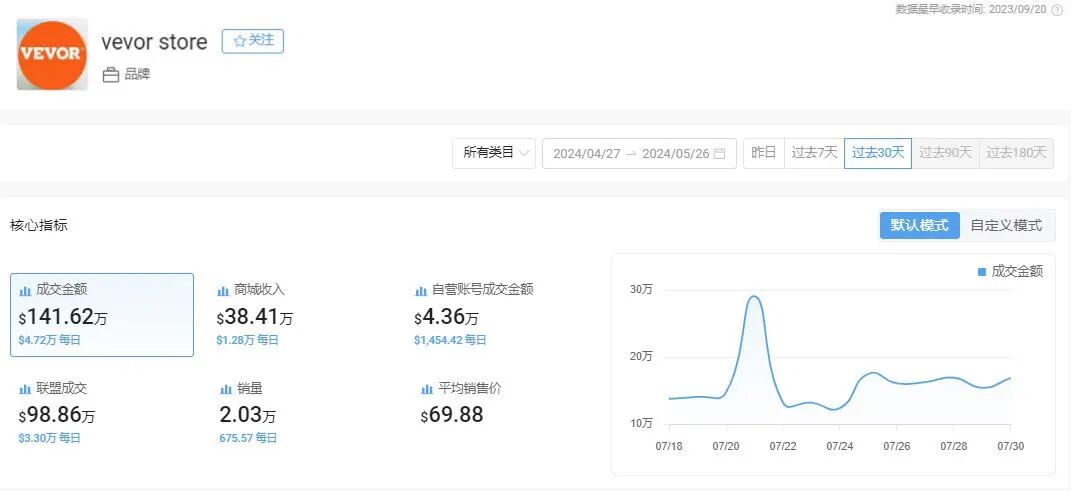Click the blue legend square in chart
The height and width of the screenshot is (491, 1071).
click(x=982, y=272)
